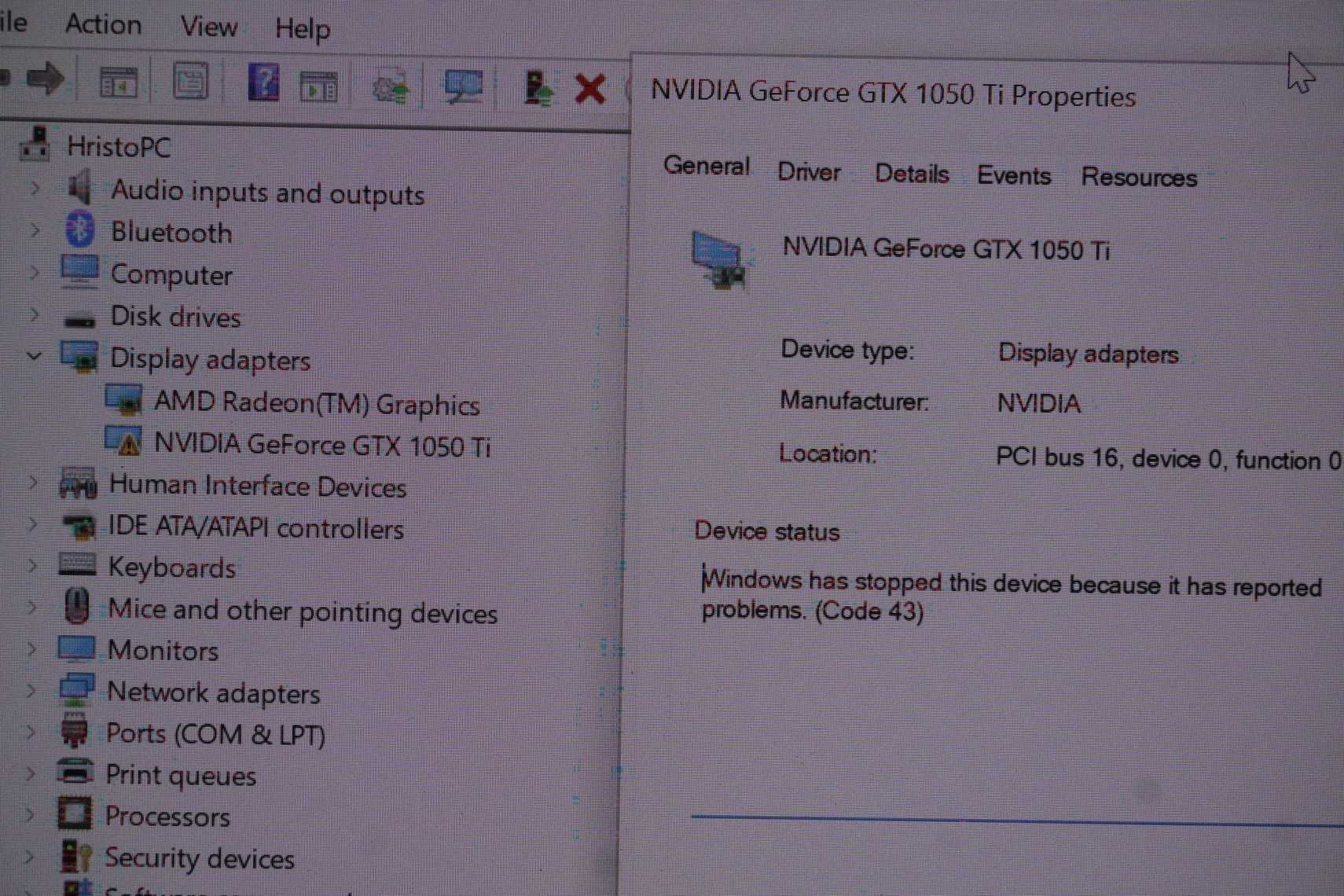
Task: Select Mice and other pointing devices label
Action: click(303, 611)
